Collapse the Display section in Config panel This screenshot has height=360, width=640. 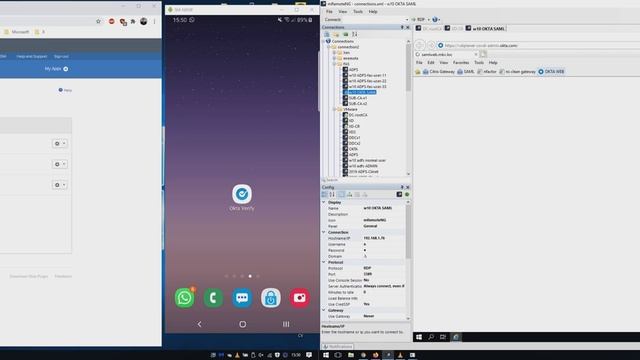click(x=324, y=202)
